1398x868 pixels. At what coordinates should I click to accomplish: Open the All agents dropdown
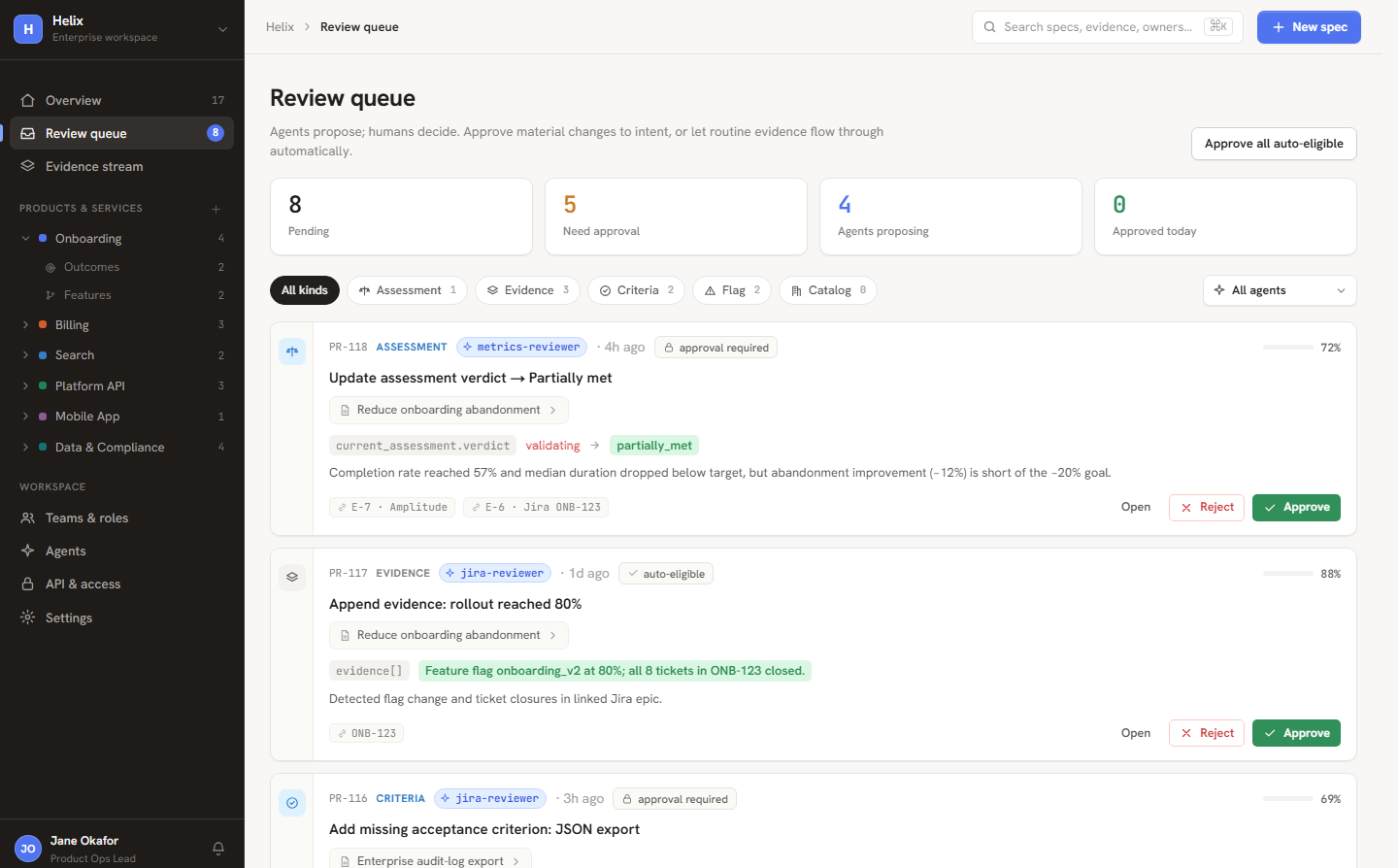coord(1280,290)
